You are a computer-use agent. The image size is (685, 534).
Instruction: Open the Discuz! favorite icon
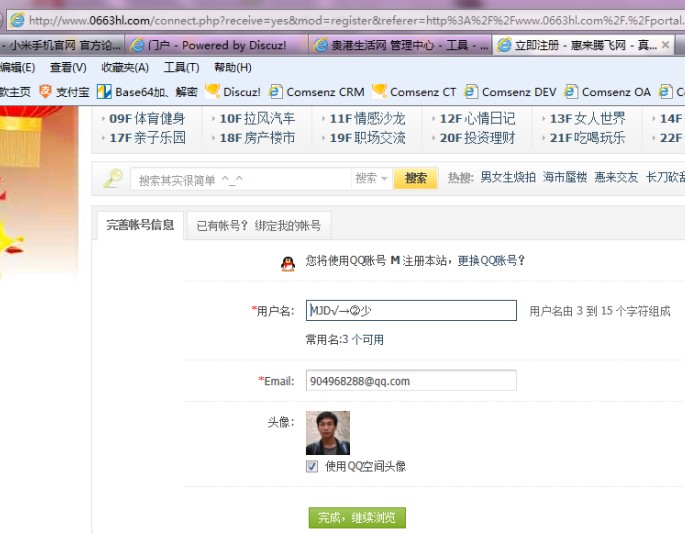pyautogui.click(x=212, y=91)
